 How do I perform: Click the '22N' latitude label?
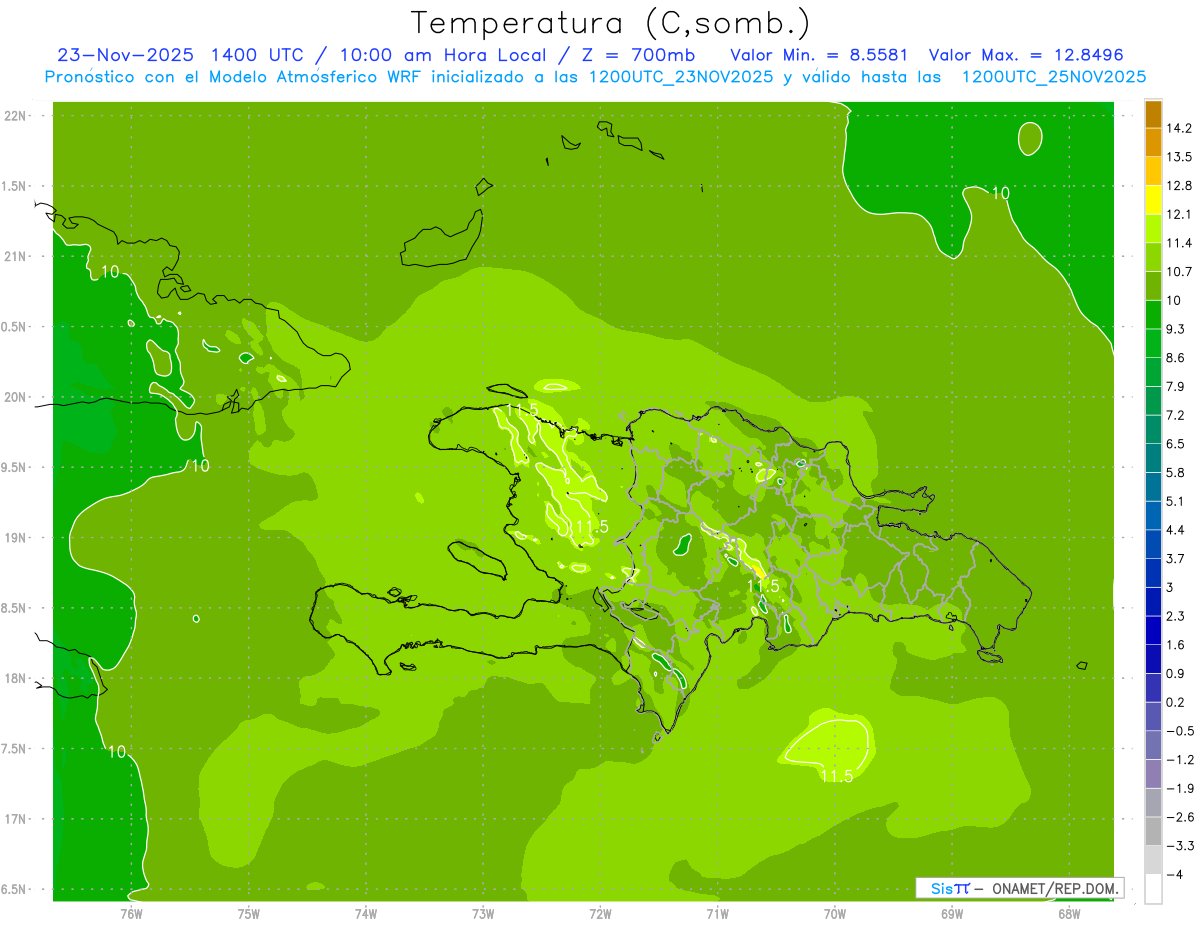(16, 116)
